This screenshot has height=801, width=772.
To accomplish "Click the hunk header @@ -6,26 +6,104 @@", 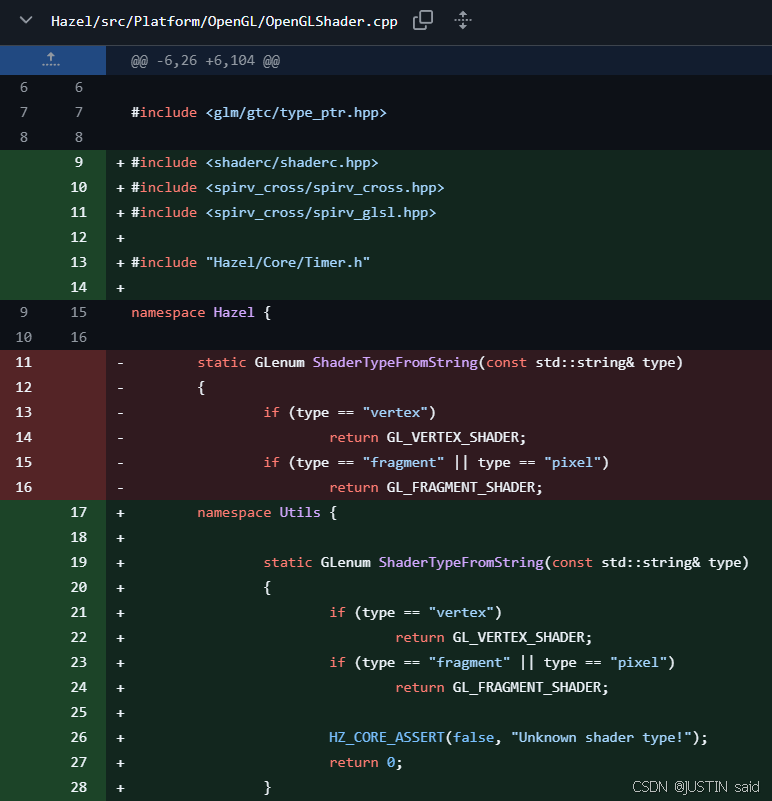I will pos(205,61).
